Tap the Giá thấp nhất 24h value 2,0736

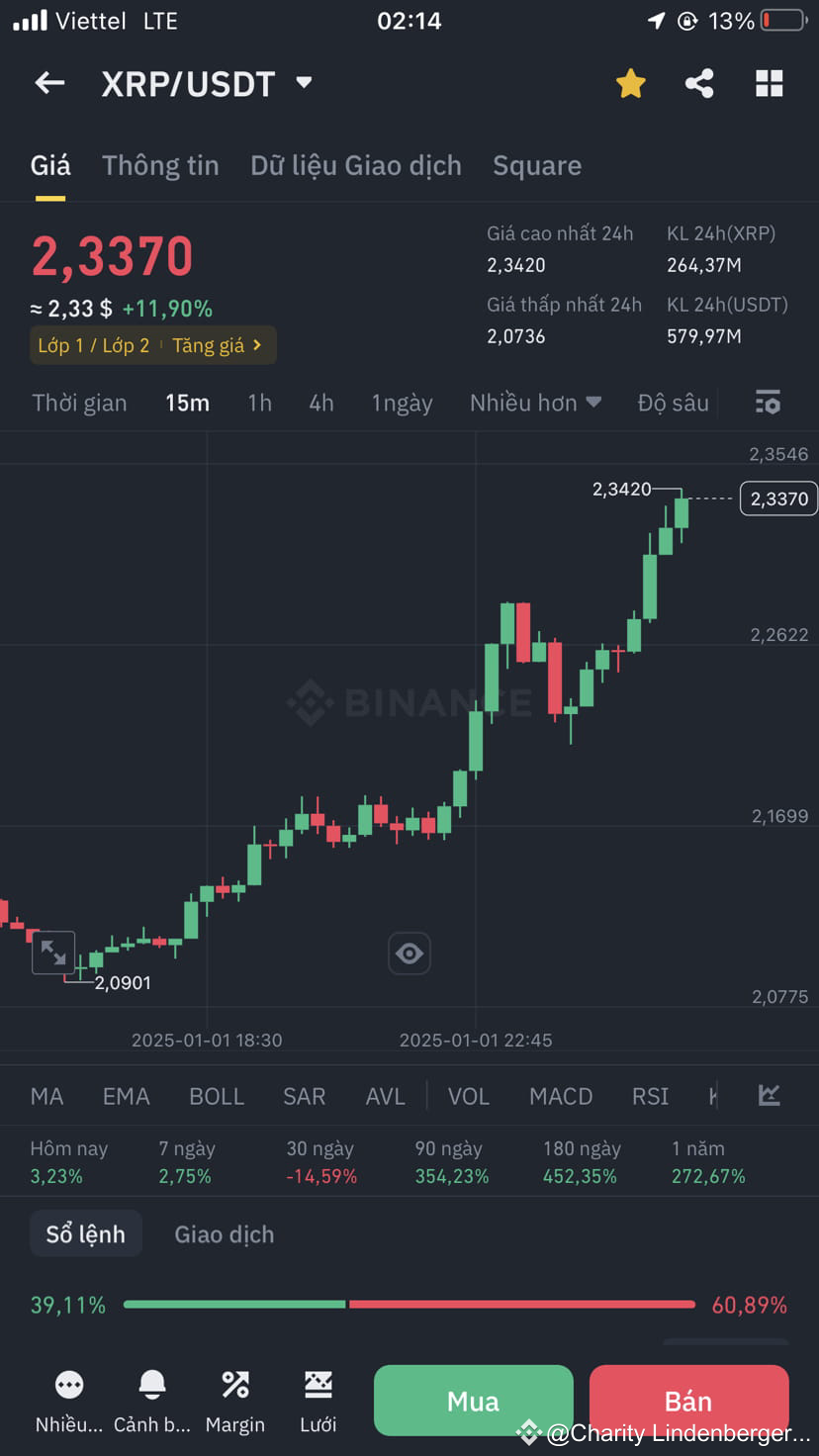(516, 336)
